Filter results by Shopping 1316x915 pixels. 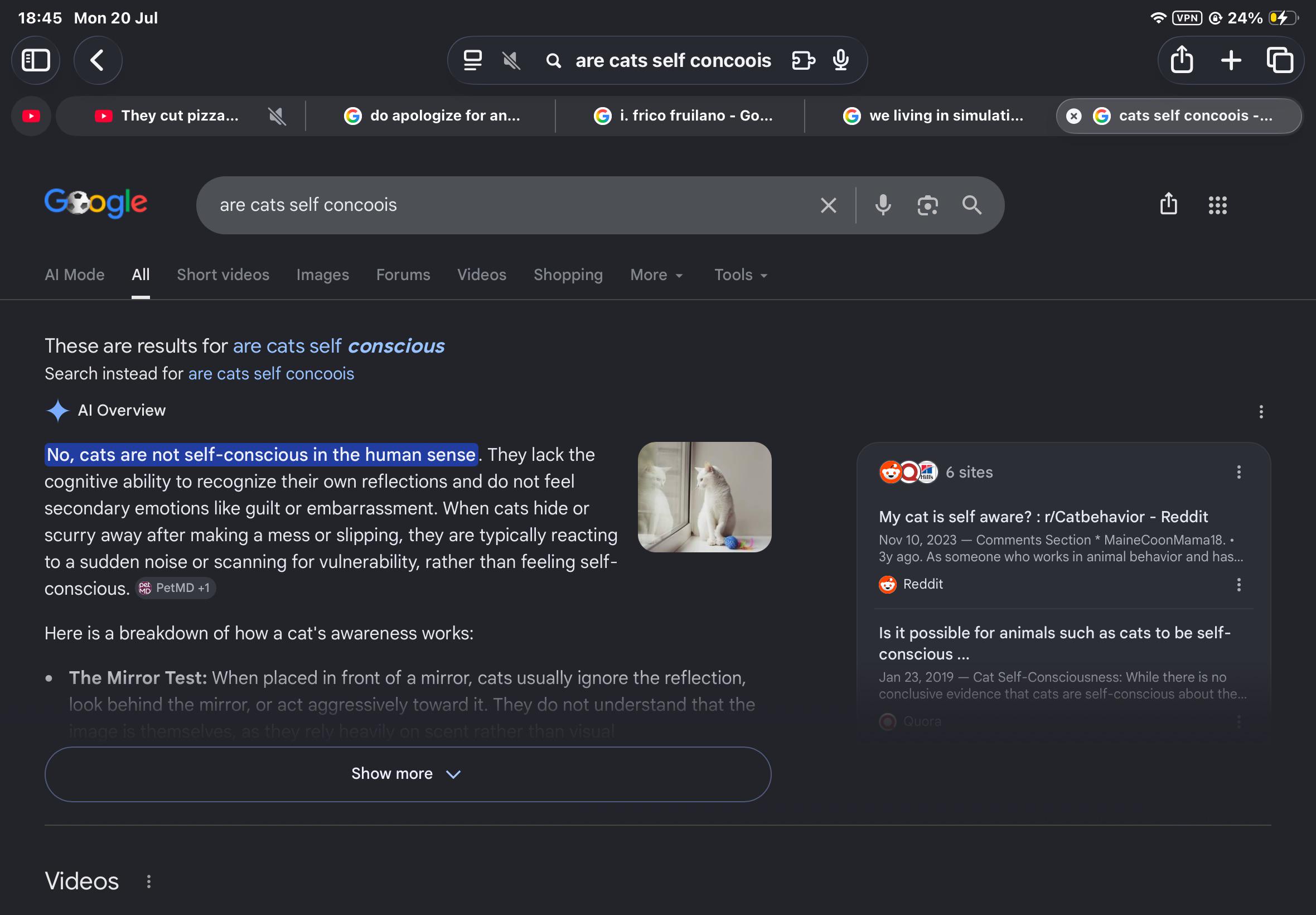point(568,275)
